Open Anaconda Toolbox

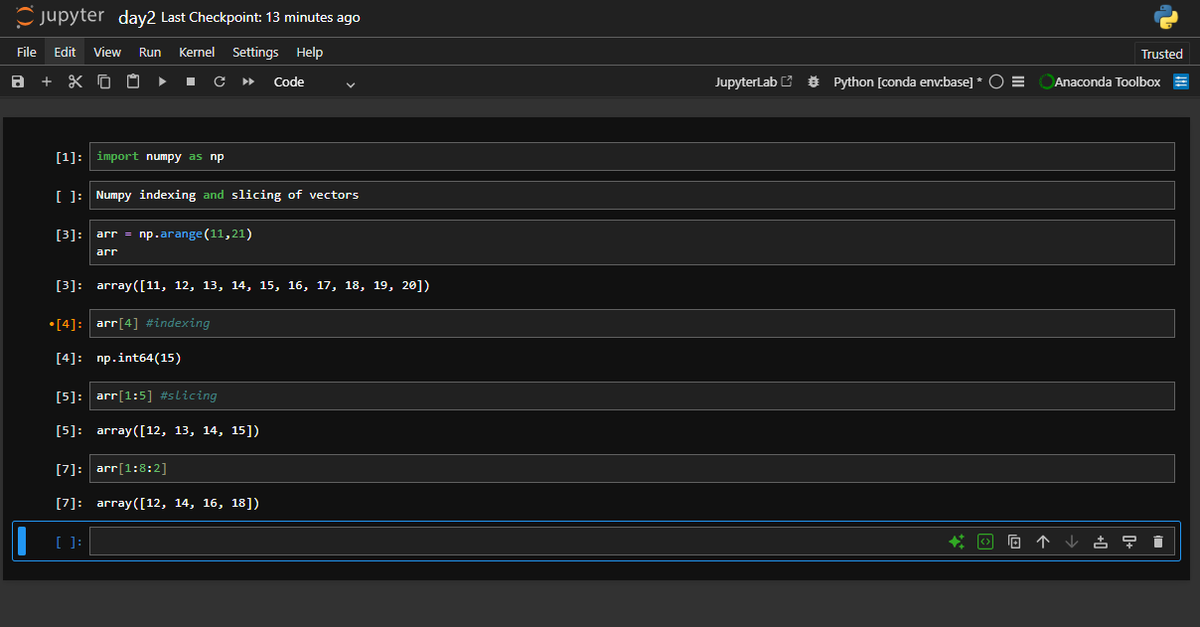point(1100,82)
